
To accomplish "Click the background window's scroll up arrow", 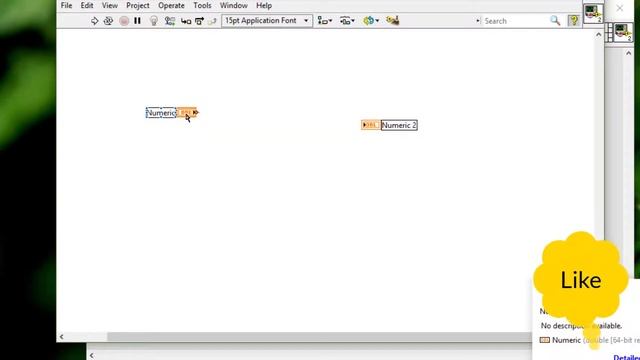I will pos(629,53).
